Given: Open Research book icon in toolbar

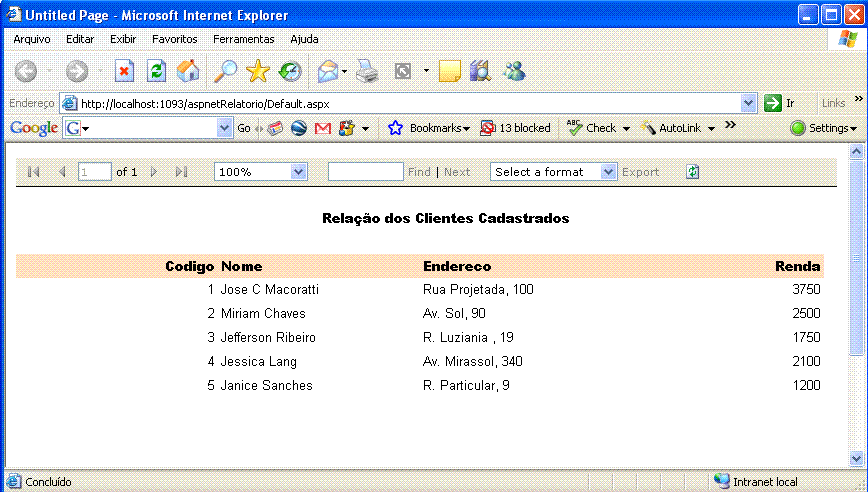Looking at the screenshot, I should pos(480,71).
